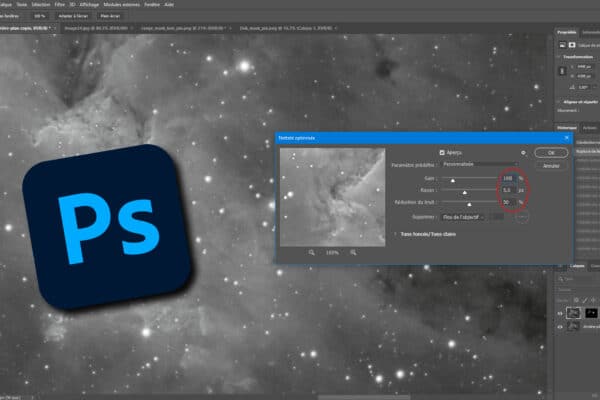The height and width of the screenshot is (400, 600).
Task: Open the 3D menu
Action: click(72, 5)
